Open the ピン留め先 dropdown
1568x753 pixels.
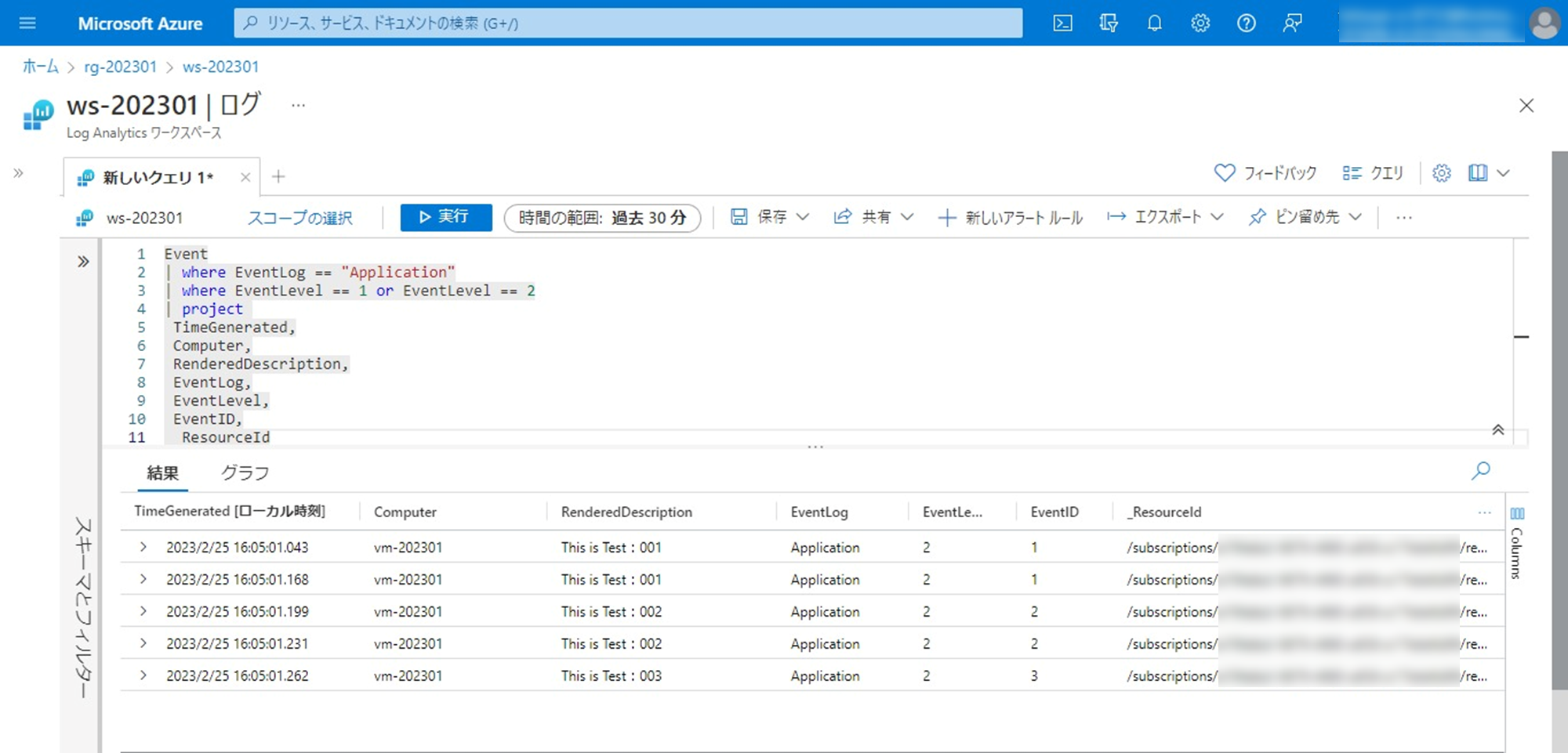pyautogui.click(x=1305, y=217)
